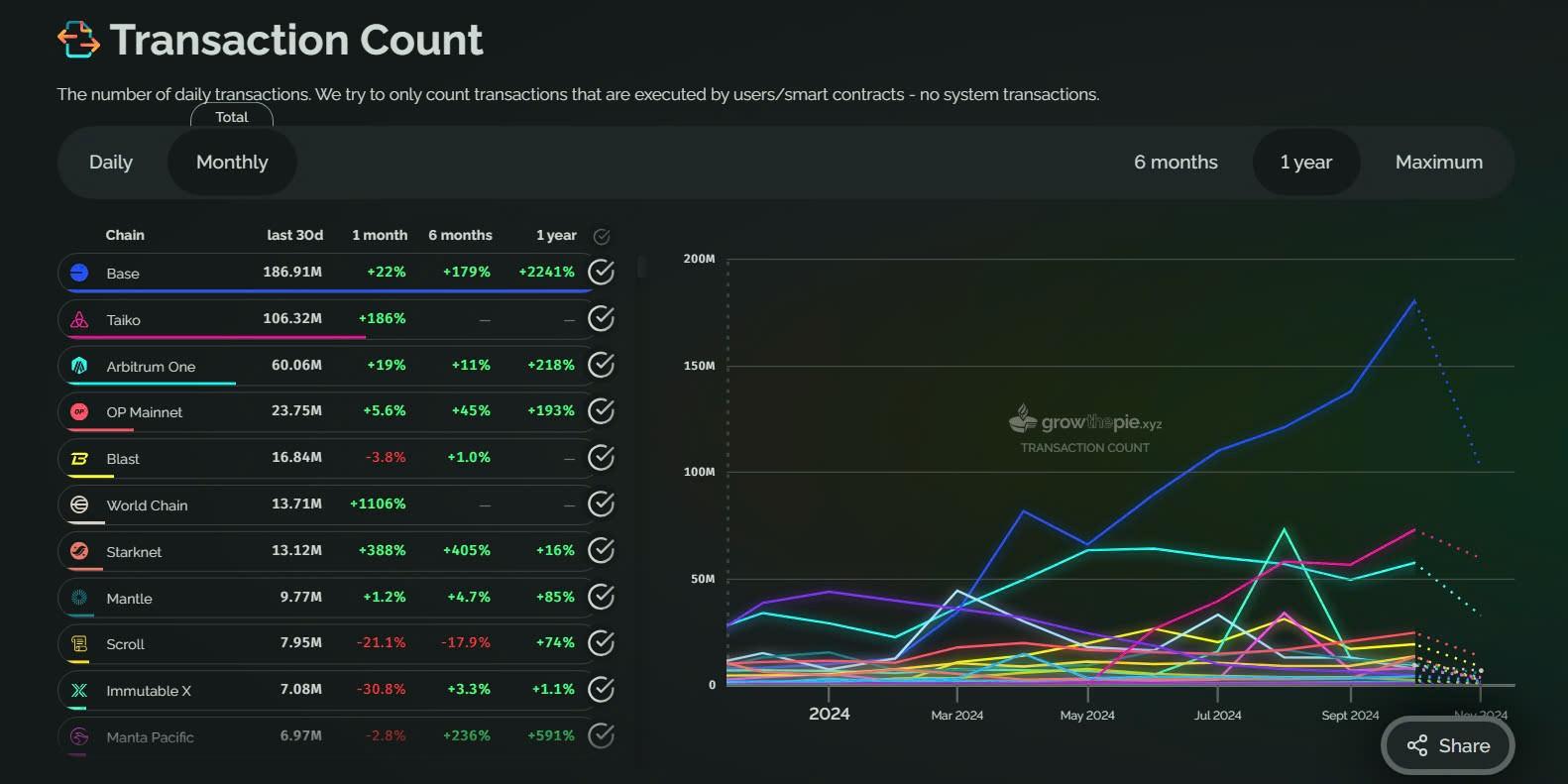Click Mantle +85% yearly change
Screen dimensions: 1568x784
pos(555,597)
